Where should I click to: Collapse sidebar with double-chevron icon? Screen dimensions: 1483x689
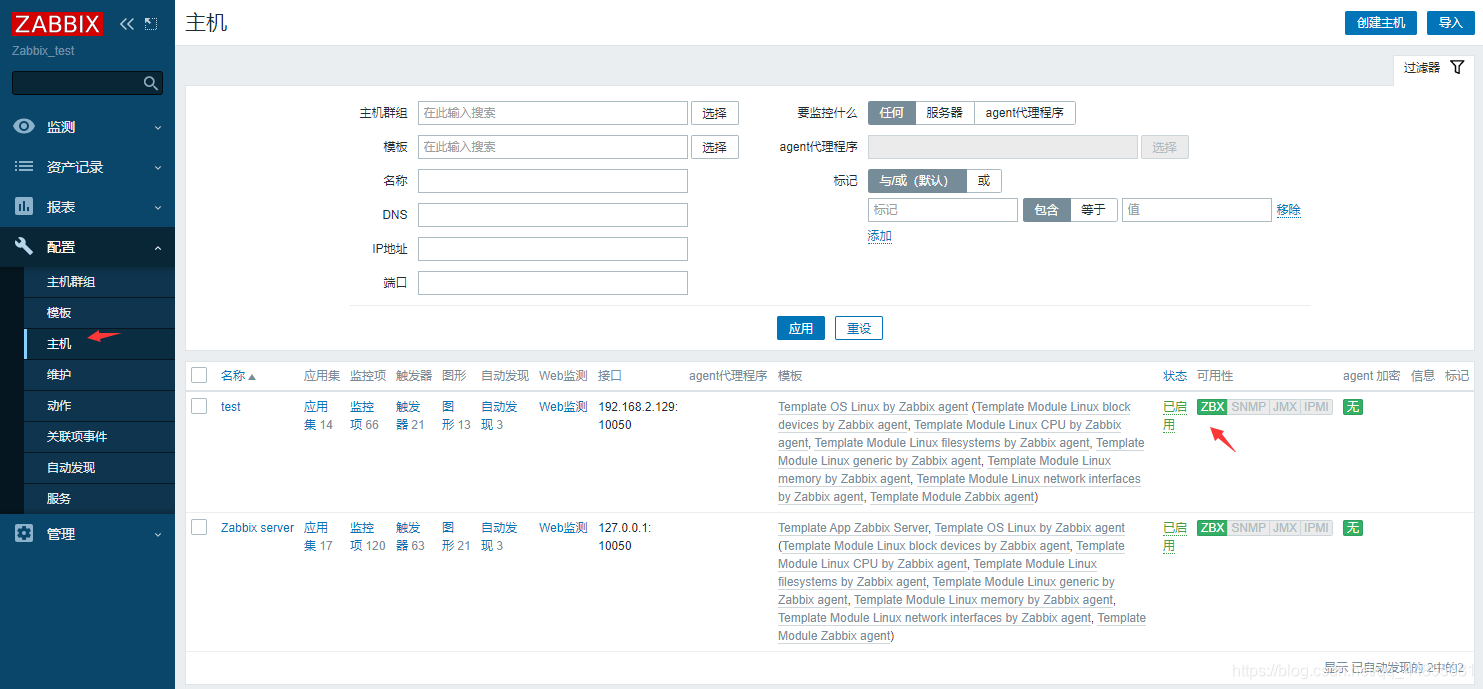pos(126,23)
